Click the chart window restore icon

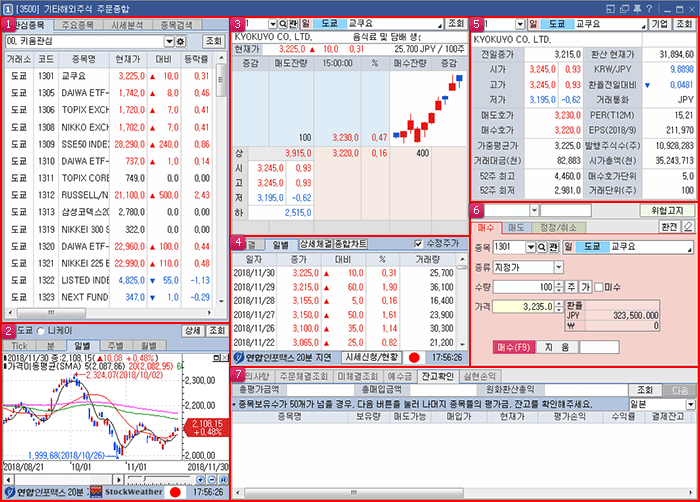click(217, 358)
